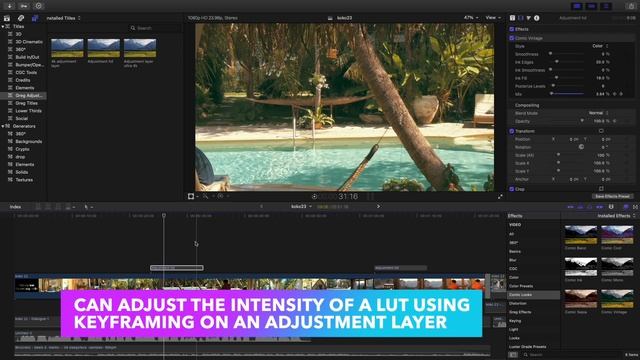Adjust the Mix slider handle
Image resolution: width=640 pixels, height=360 pixels.
tap(551, 94)
